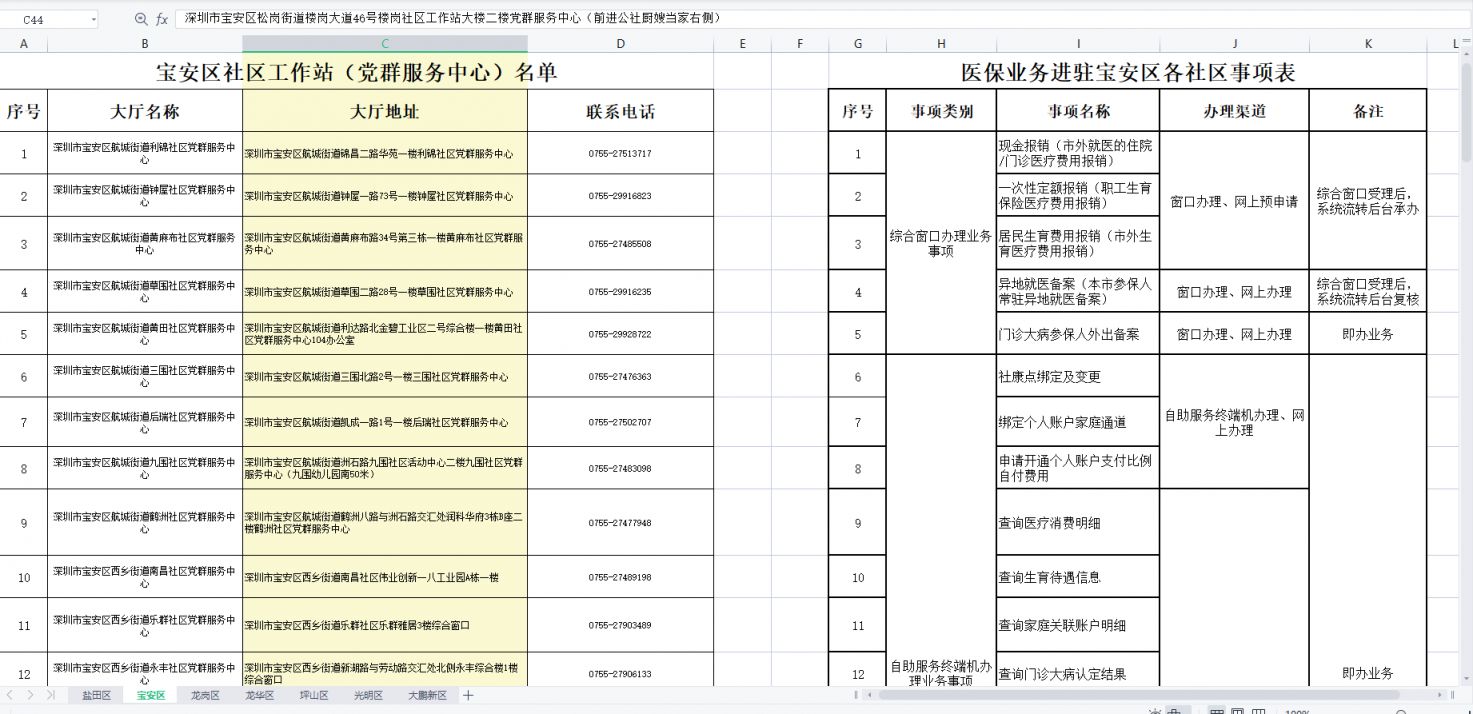1473x714 pixels.
Task: Open the 坪山区 sheet tab
Action: 313,695
